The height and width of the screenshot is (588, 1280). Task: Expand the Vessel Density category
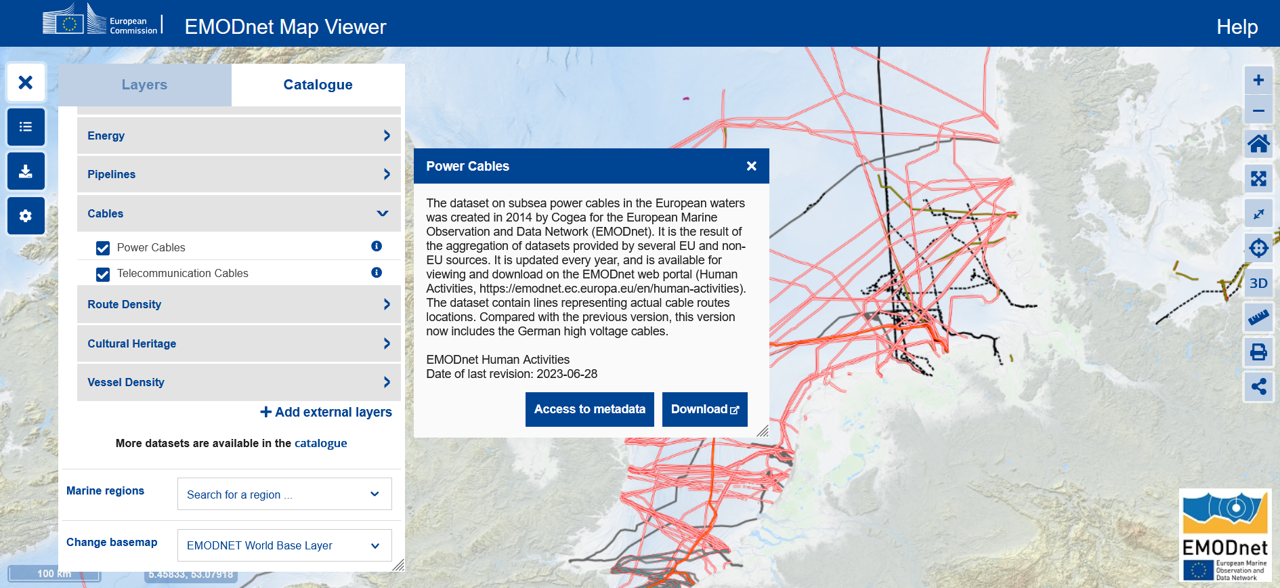point(239,382)
